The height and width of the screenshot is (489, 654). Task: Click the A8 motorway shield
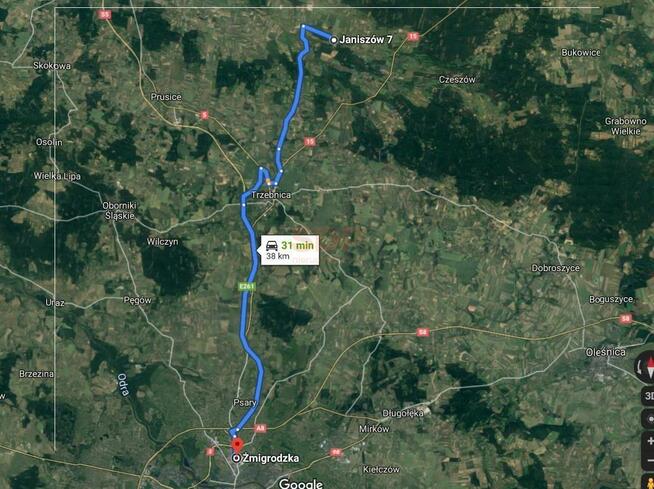click(x=261, y=428)
